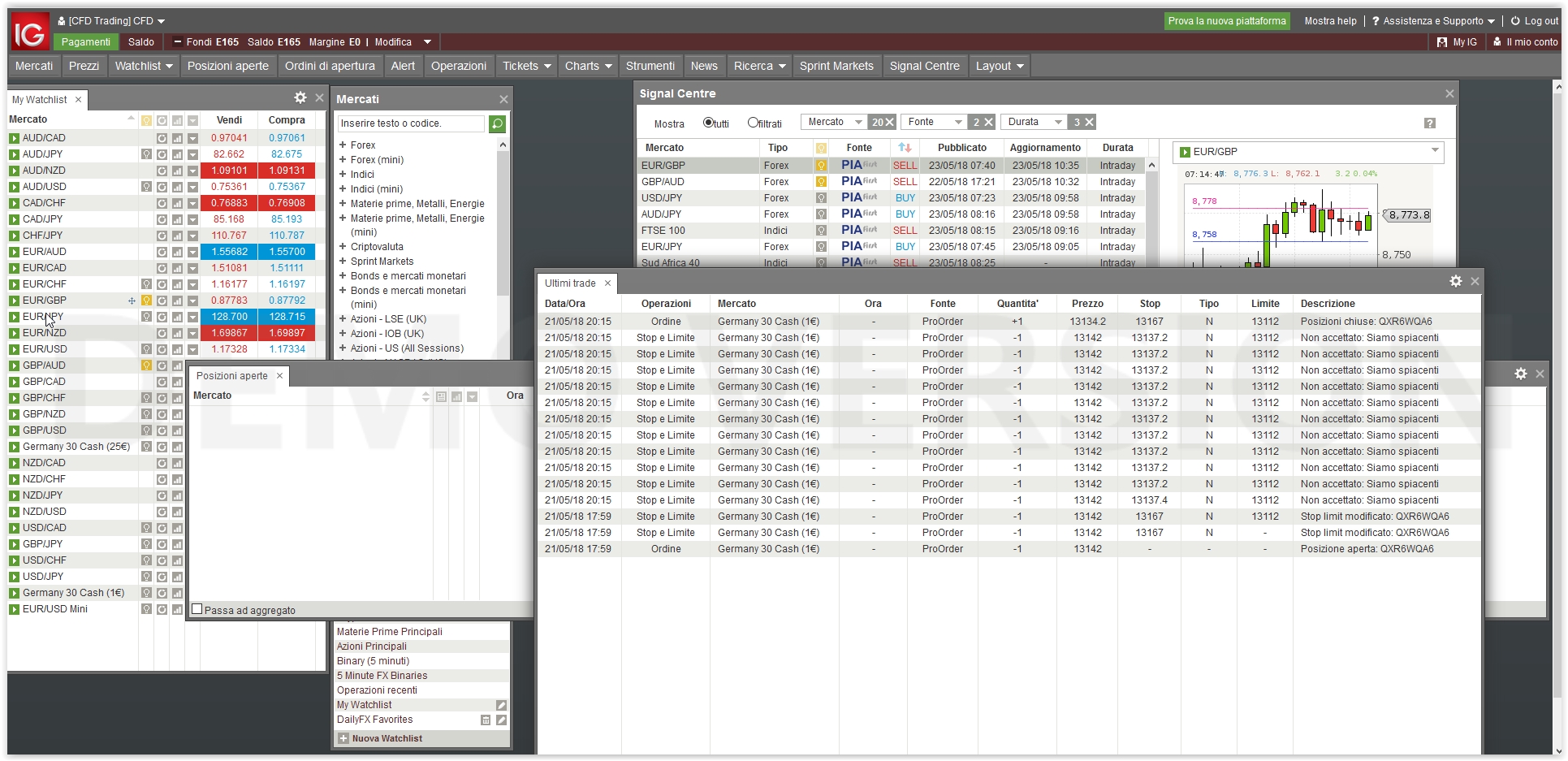This screenshot has height=761, width=1568.
Task: Click the blue EUR/AUD Compra price 1.55700
Action: (287, 252)
